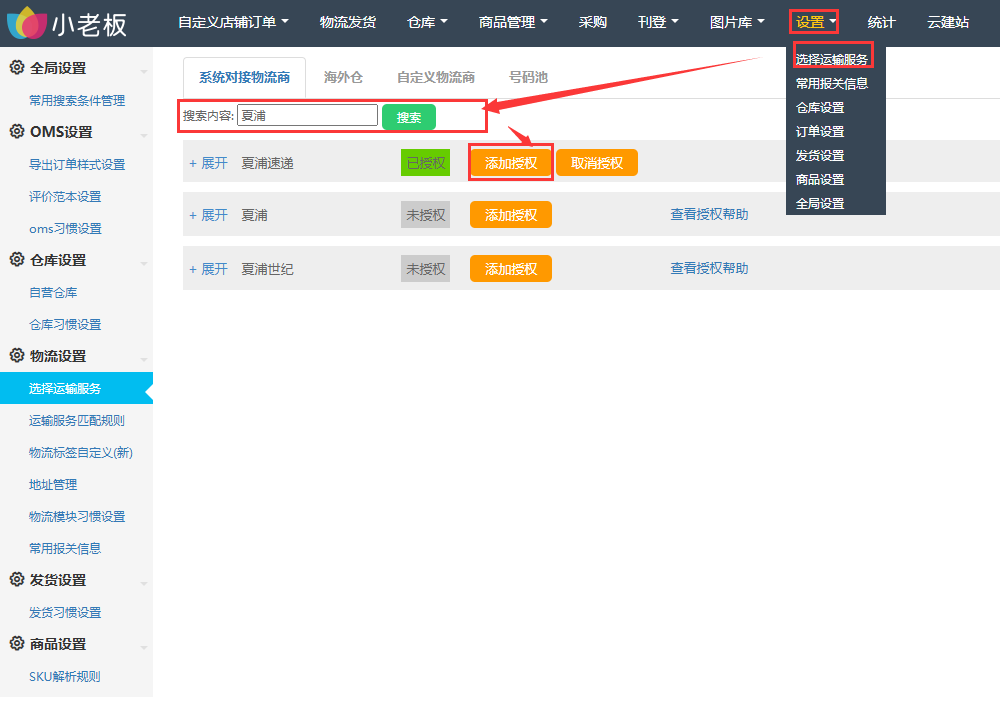
Task: Click the 小老板 logo icon
Action: (x=26, y=22)
